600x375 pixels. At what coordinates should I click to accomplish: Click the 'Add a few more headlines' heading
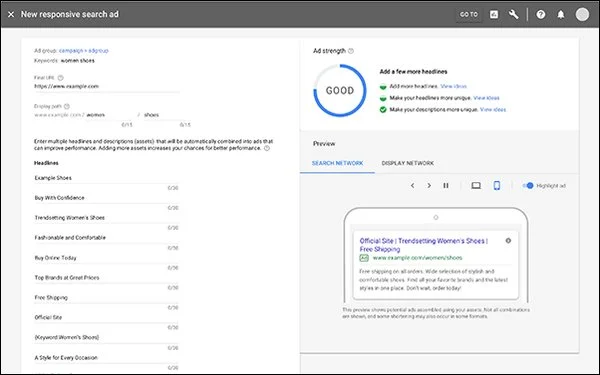tap(413, 72)
